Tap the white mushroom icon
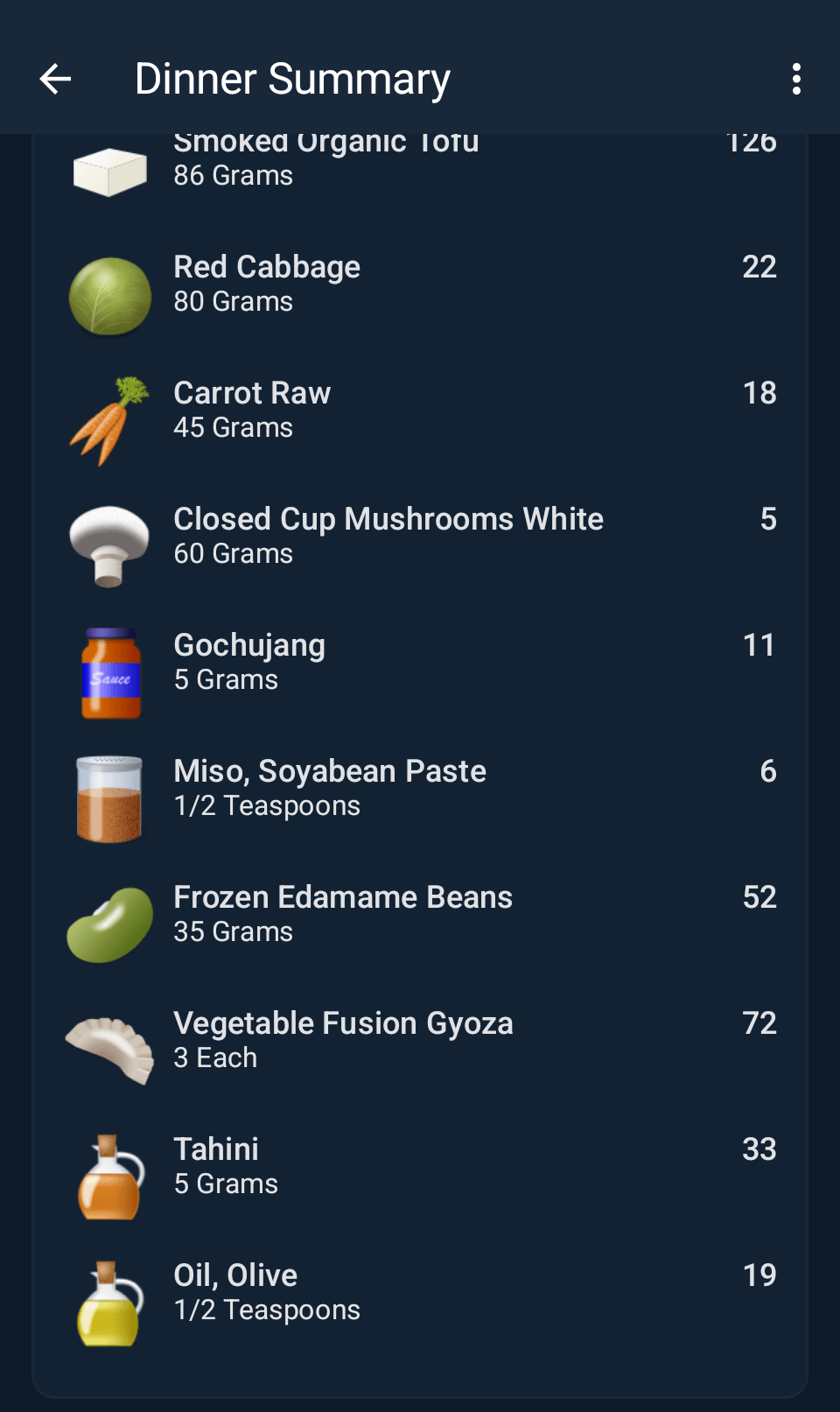This screenshot has width=840, height=1412. (109, 545)
